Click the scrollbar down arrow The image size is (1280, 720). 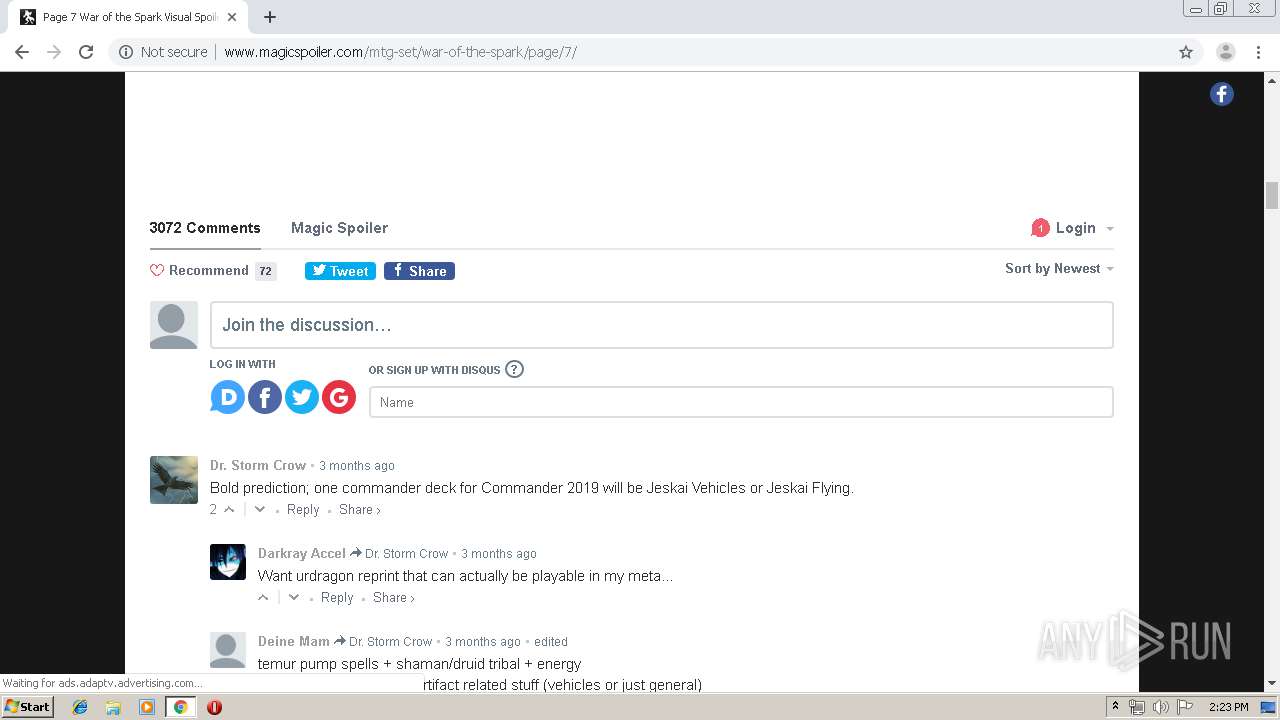1272,683
